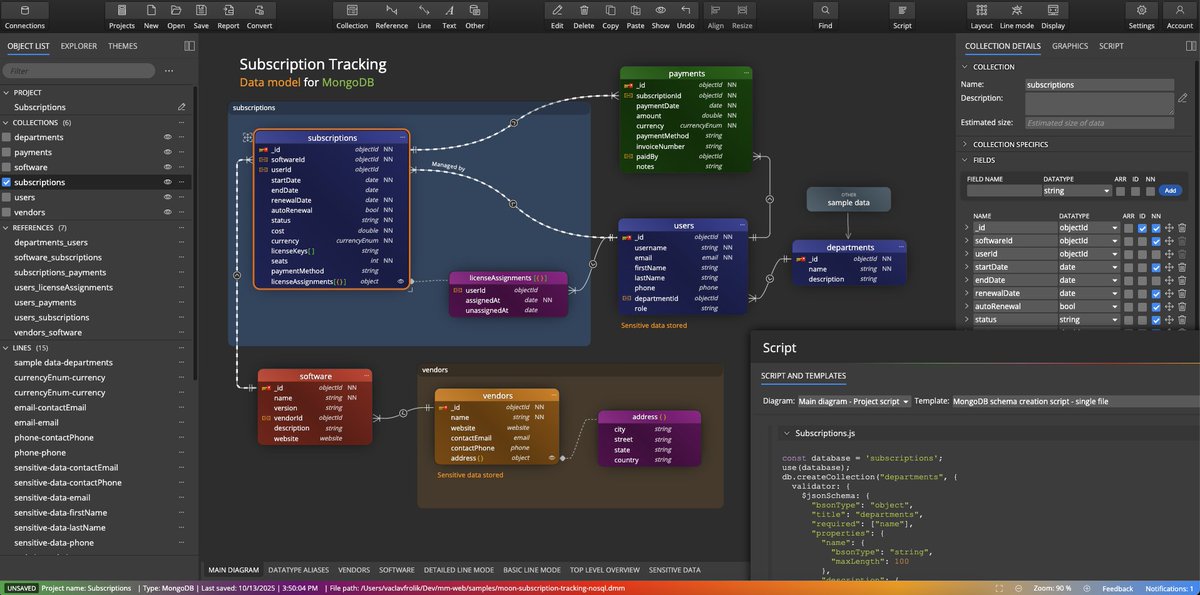Collapse the Subscriptions.js script section
Screen dimensions: 1200x595
tap(785, 434)
